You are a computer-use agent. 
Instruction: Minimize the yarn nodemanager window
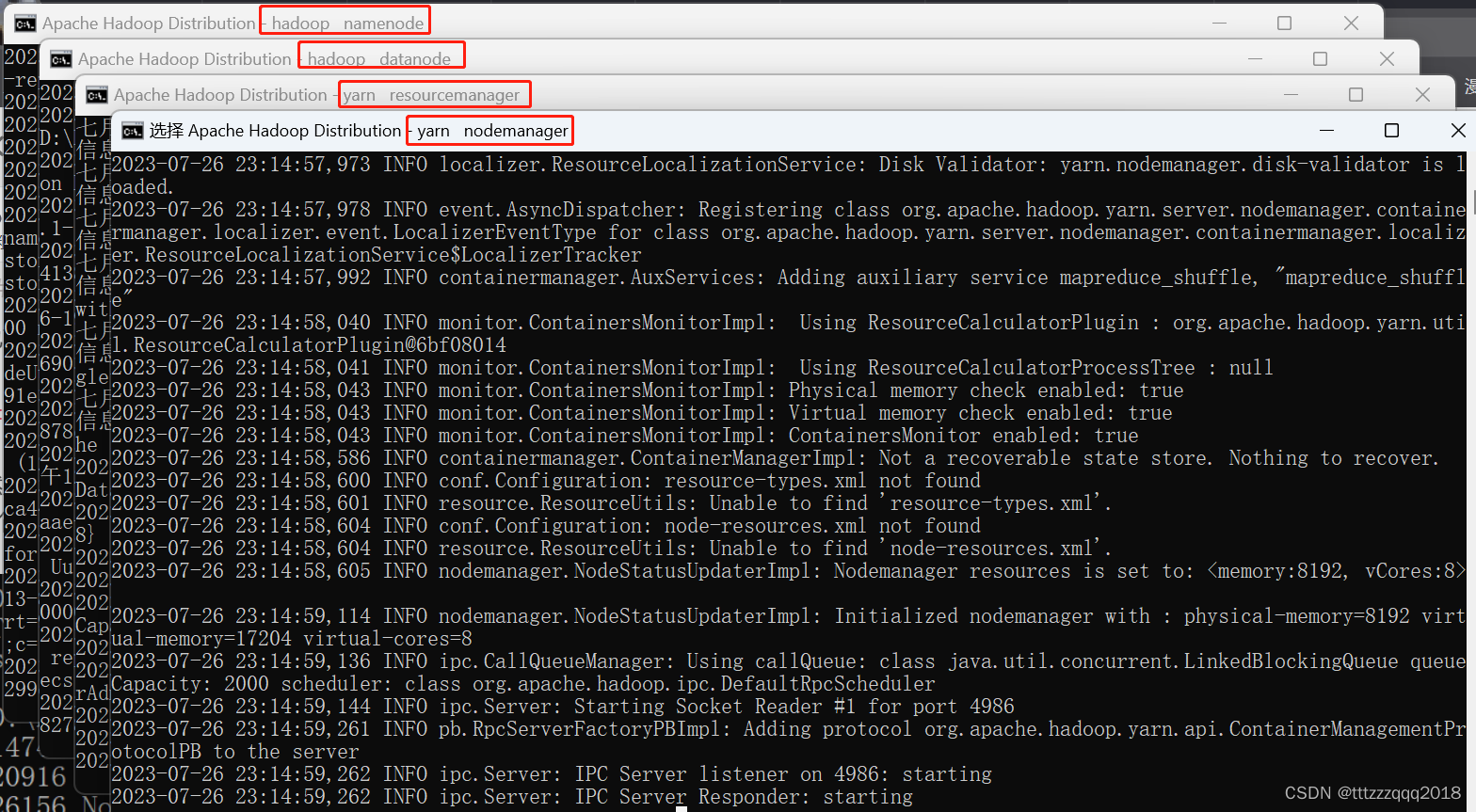[1327, 131]
